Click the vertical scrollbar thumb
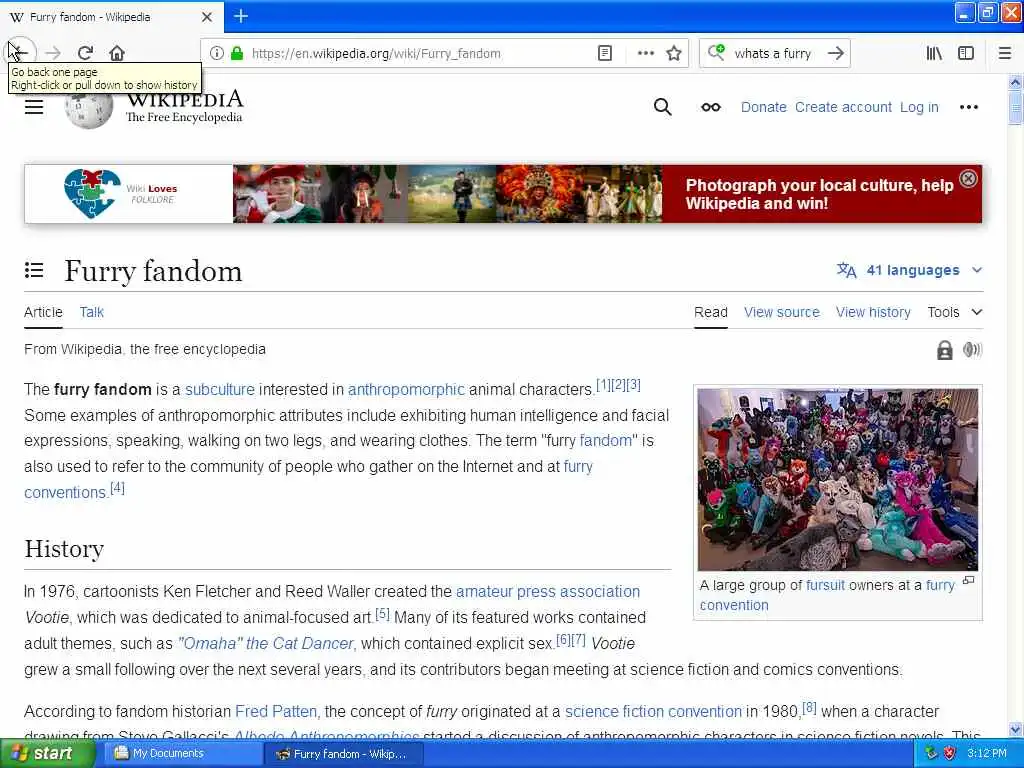This screenshot has width=1024, height=768. 1015,108
